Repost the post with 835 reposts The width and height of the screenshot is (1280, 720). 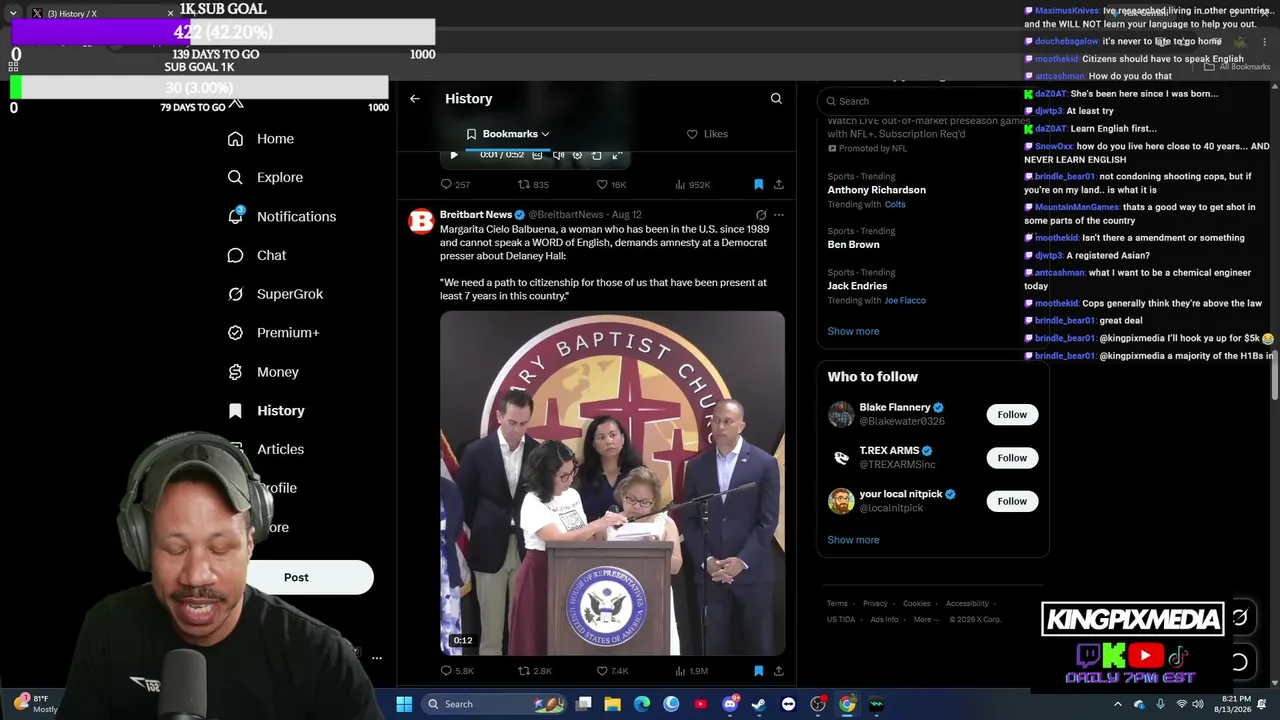pos(533,185)
